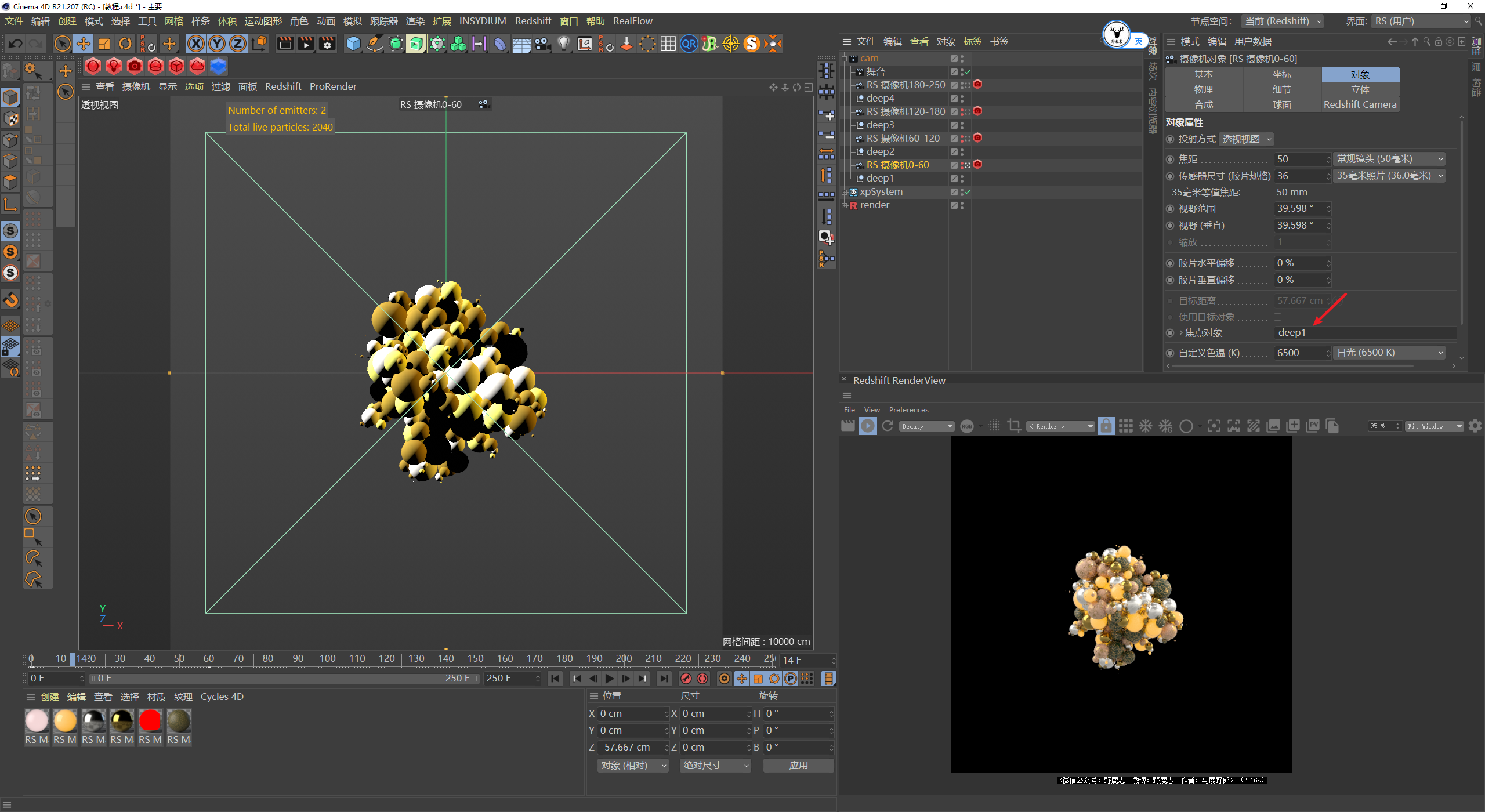Open the 日光 (6500 K) dropdown
Image resolution: width=1485 pixels, height=812 pixels.
point(1389,353)
